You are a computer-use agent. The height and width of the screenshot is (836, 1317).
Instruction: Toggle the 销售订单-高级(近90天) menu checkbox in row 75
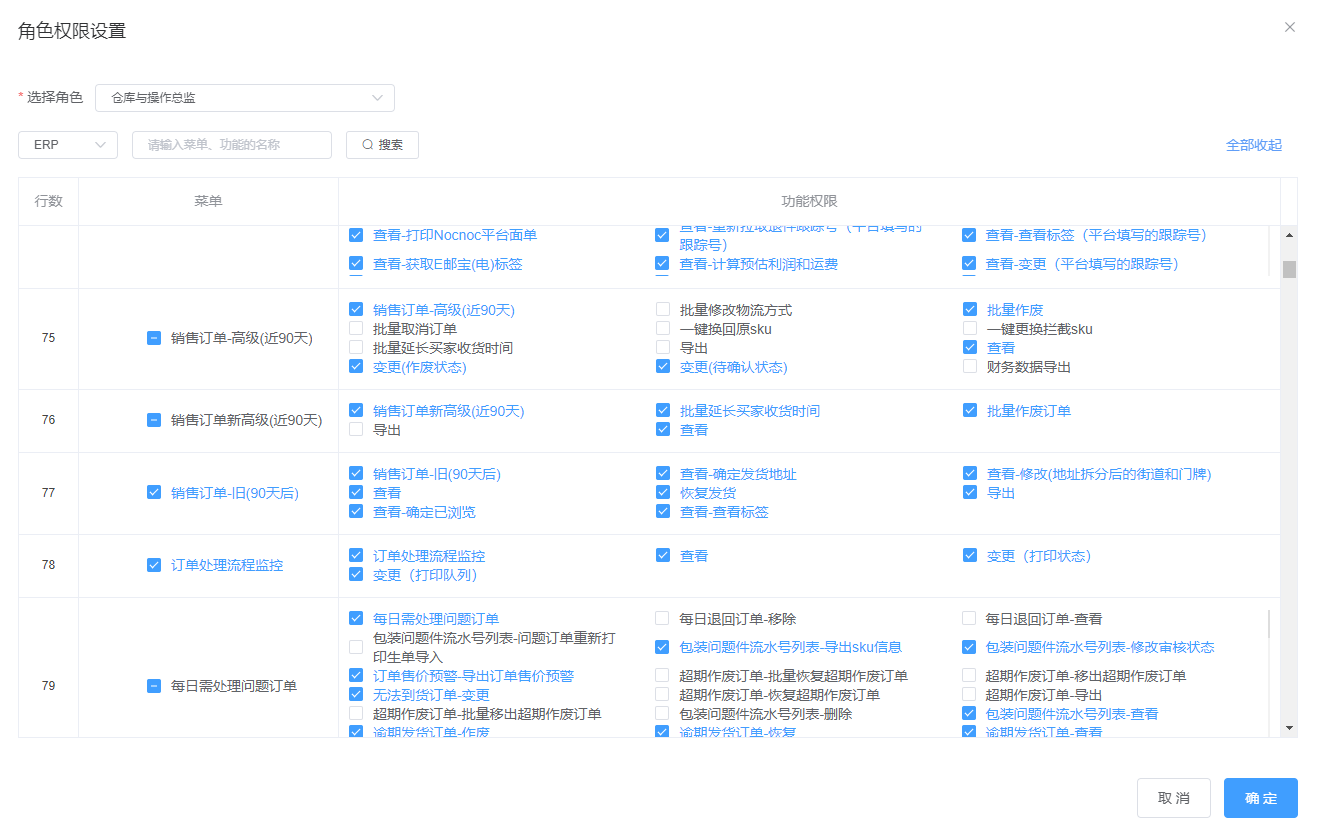point(154,338)
